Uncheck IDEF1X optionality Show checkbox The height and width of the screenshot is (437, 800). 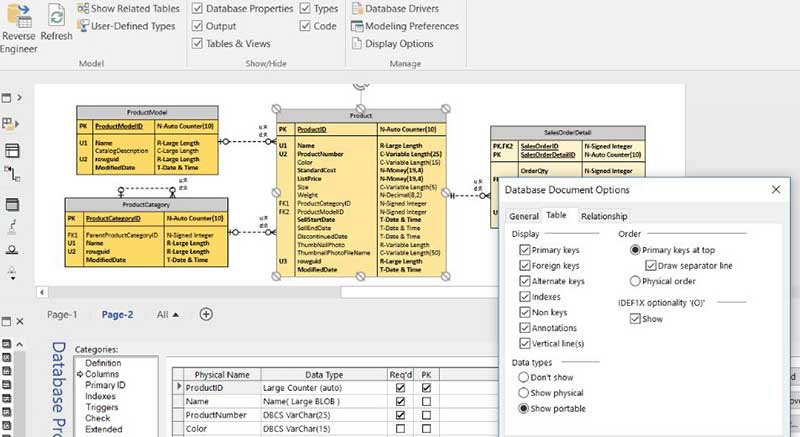click(x=635, y=319)
